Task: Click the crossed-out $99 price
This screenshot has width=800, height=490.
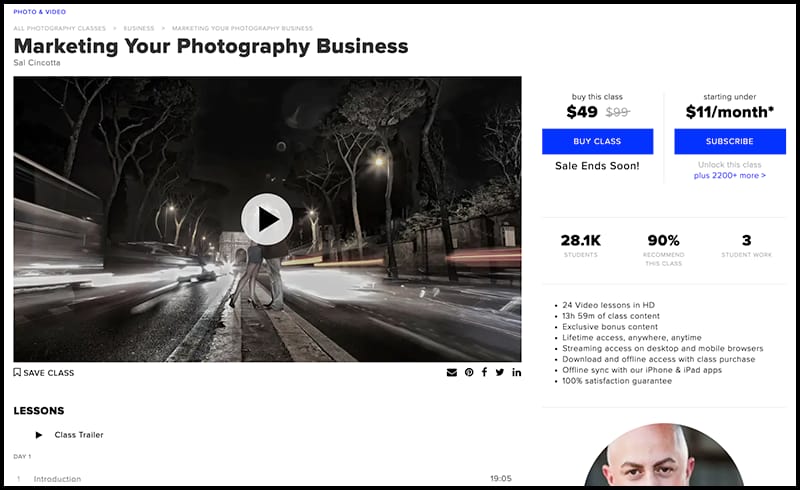Action: [617, 112]
